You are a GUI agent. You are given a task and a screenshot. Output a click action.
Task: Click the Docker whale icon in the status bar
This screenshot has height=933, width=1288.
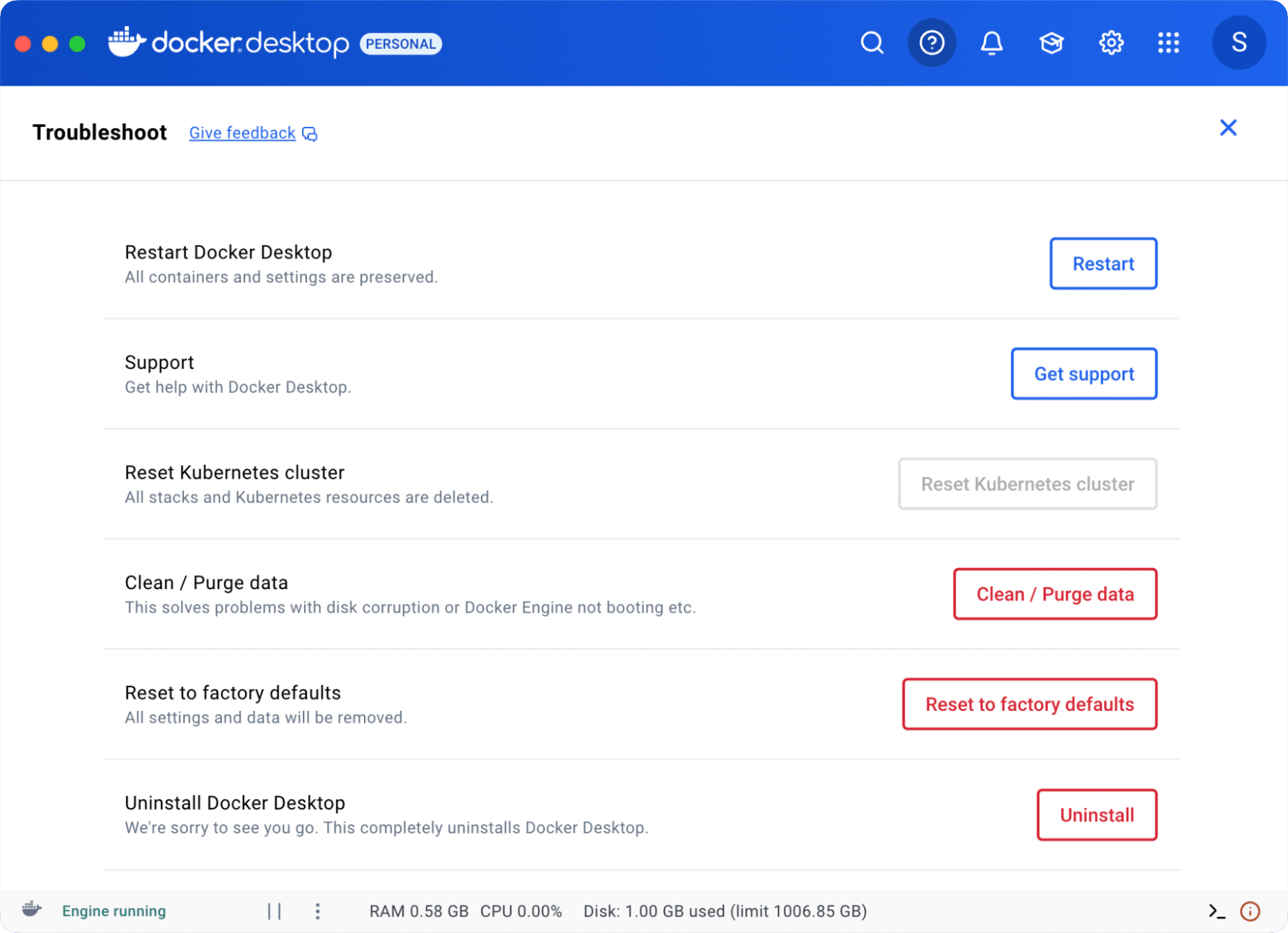(x=32, y=910)
